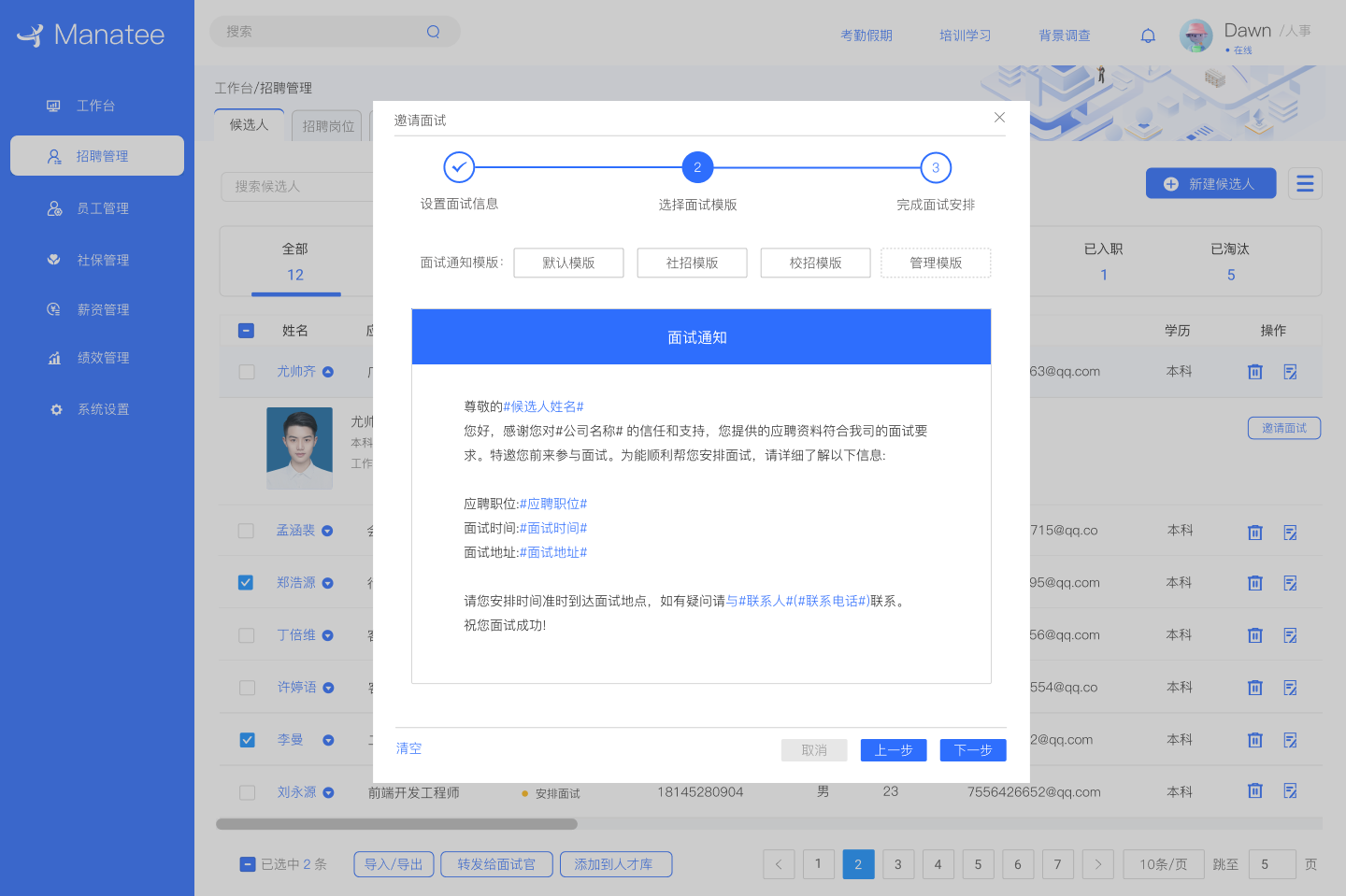Uncheck the 郑浩源 row checkbox

pyautogui.click(x=246, y=582)
